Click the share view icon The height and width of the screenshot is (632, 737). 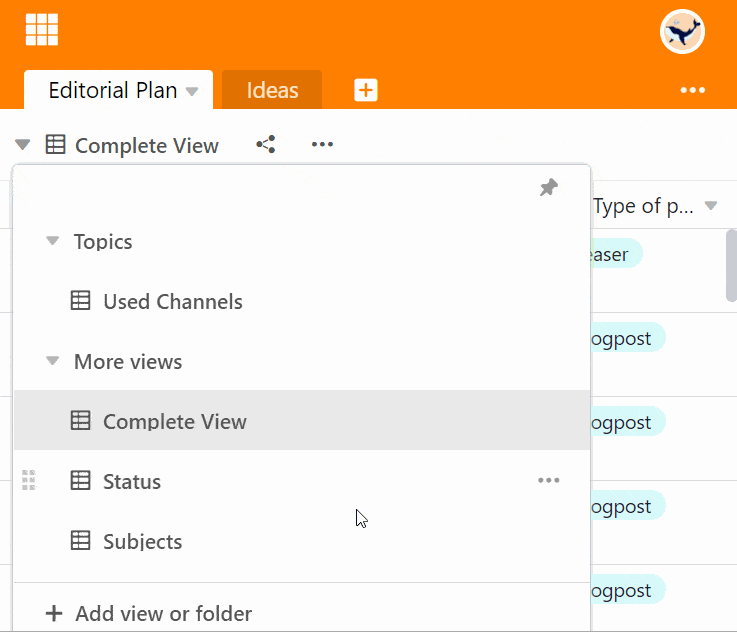coord(266,145)
